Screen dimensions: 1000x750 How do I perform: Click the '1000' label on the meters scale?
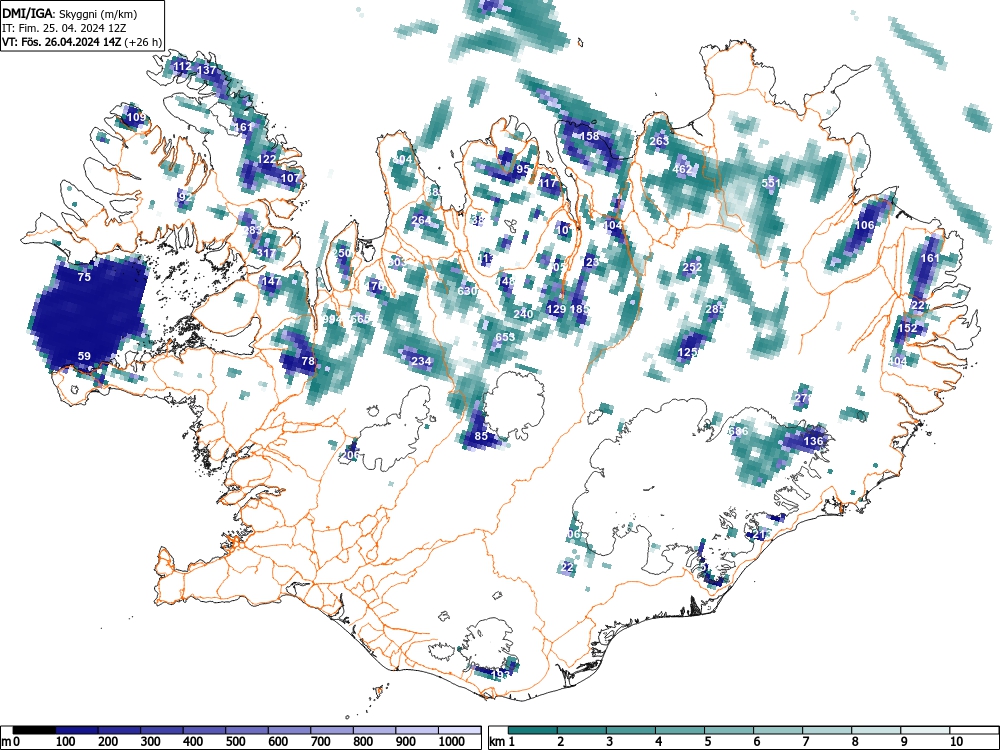click(x=452, y=742)
